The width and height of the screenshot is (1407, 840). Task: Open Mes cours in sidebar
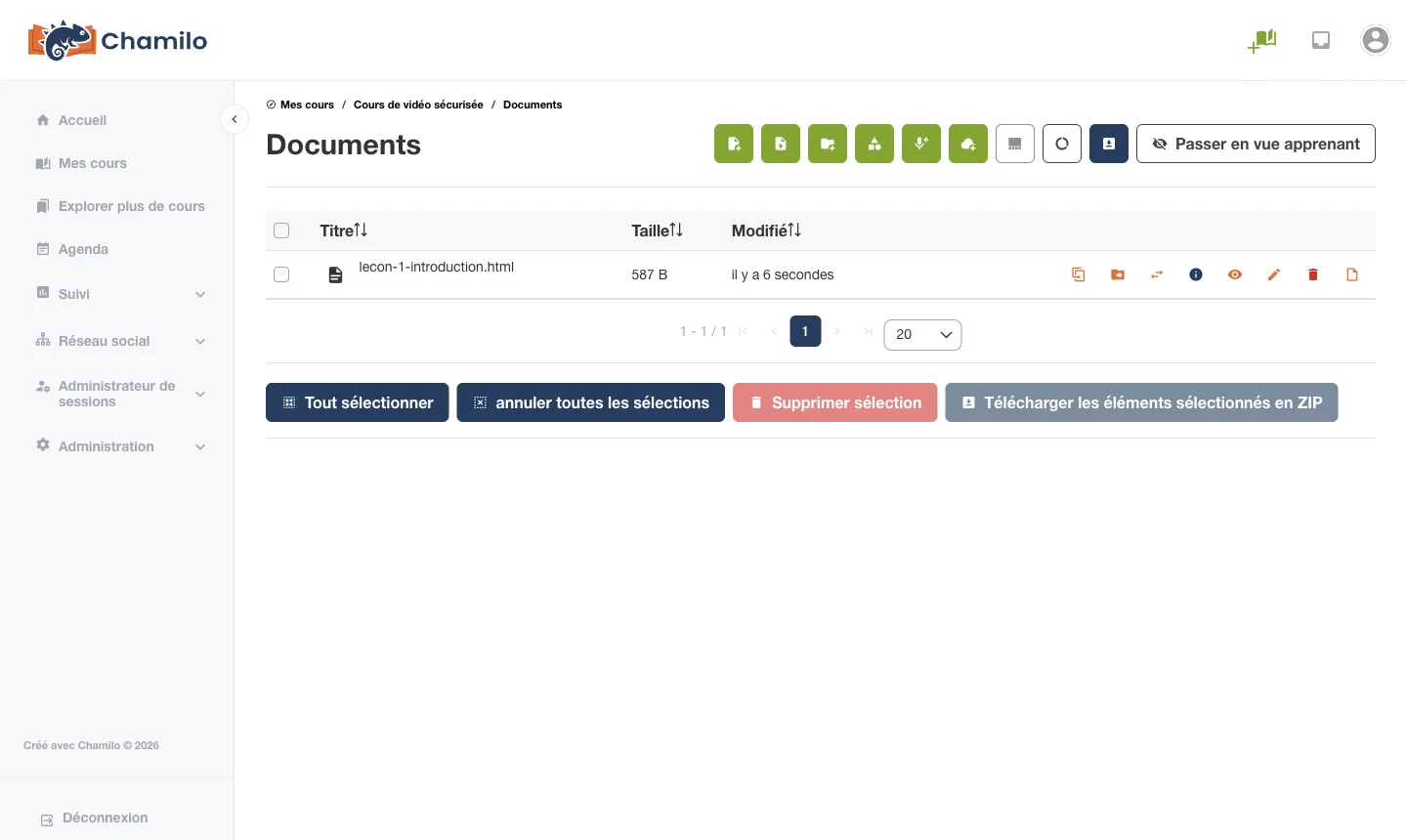(92, 163)
